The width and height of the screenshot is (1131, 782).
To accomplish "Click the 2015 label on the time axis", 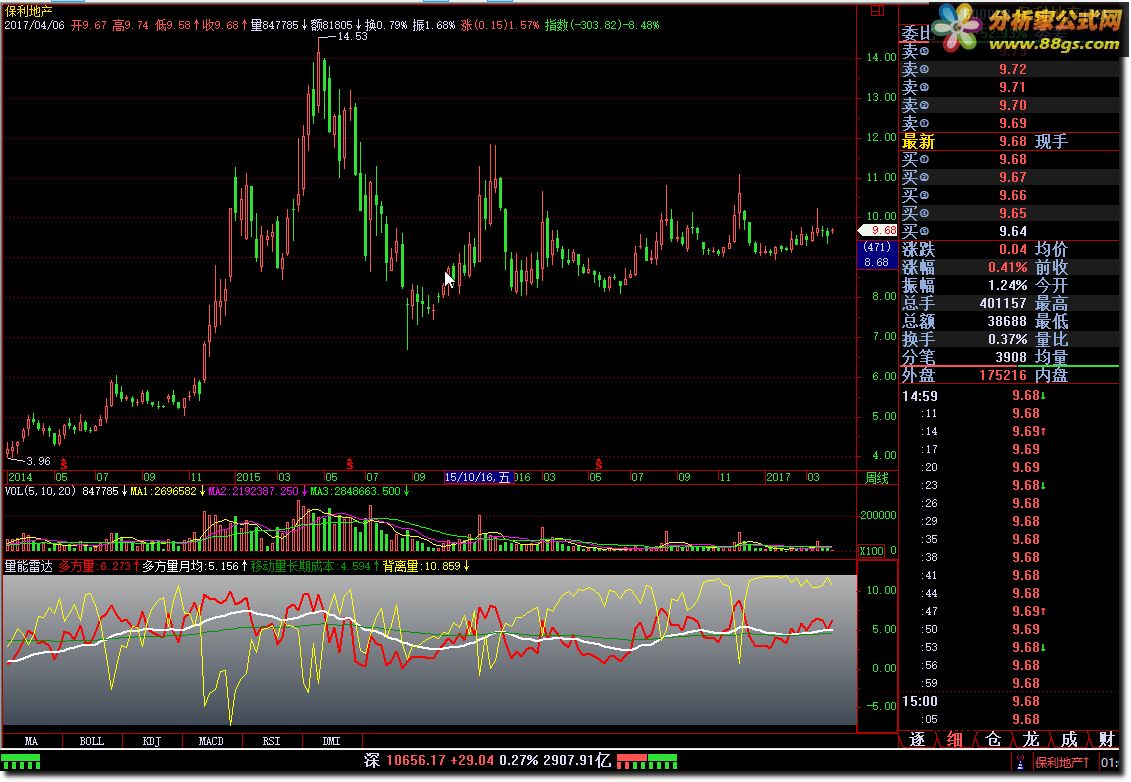I will (x=248, y=478).
